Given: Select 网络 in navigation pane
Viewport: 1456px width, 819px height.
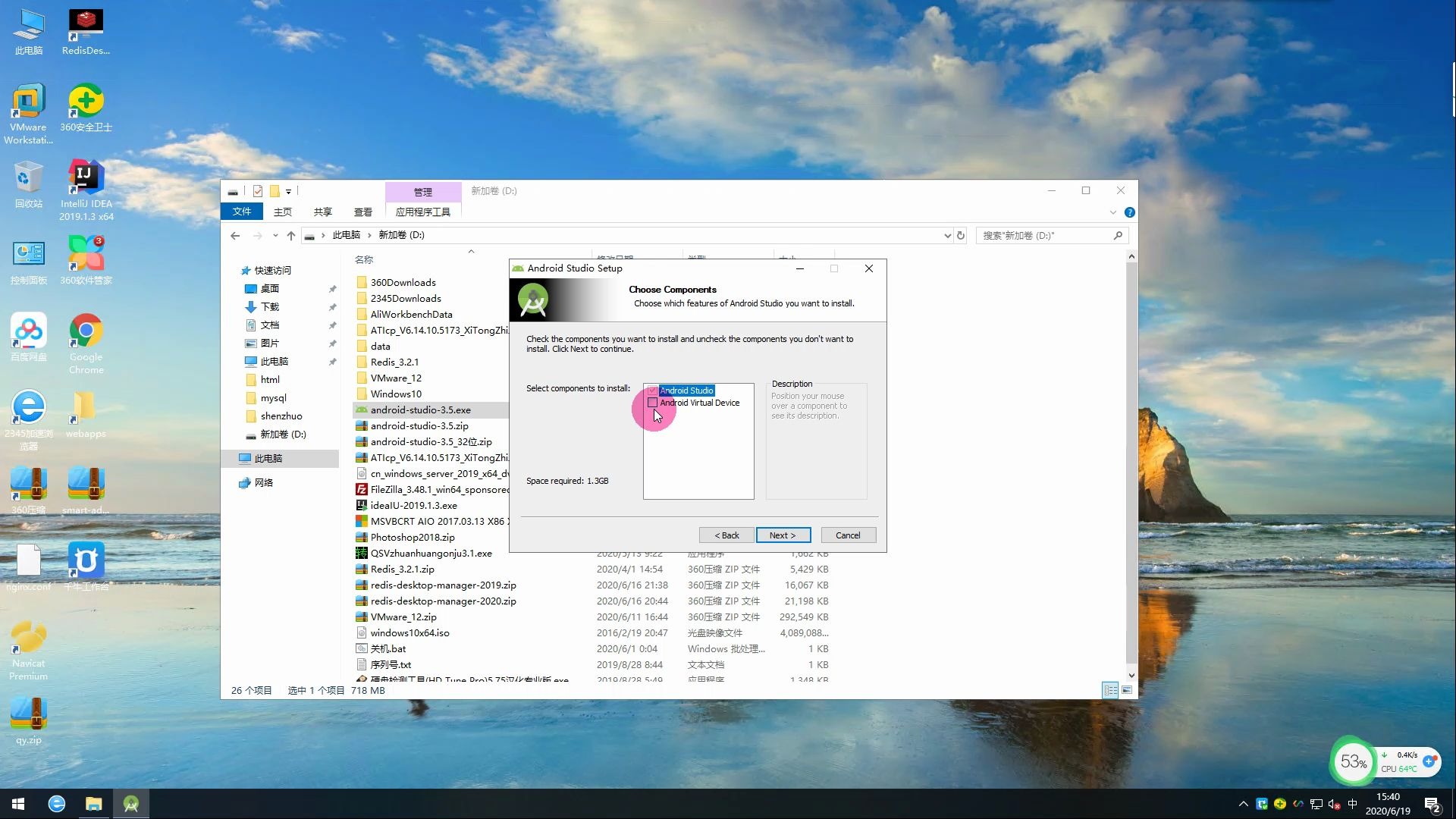Looking at the screenshot, I should (263, 483).
